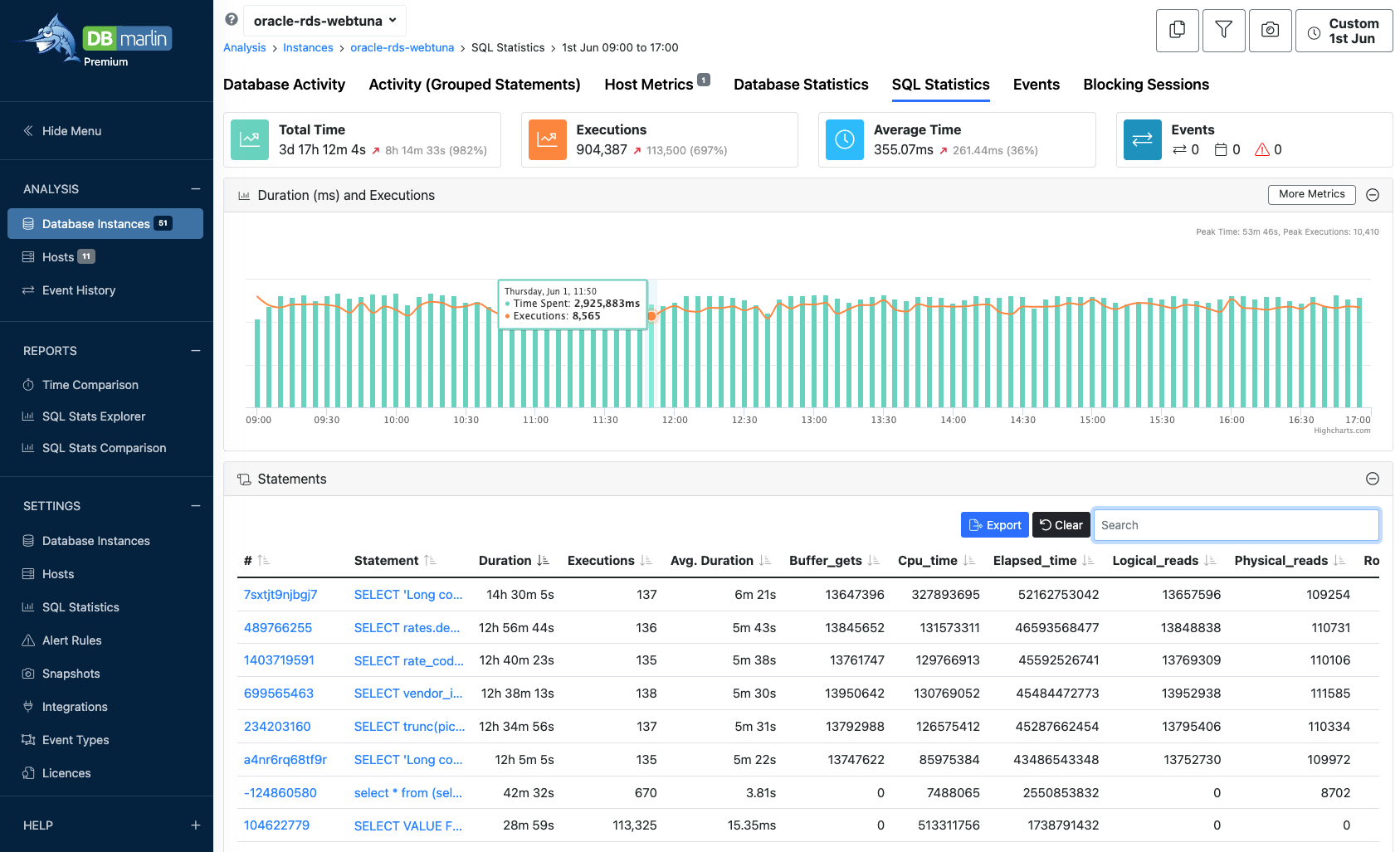Open the help question mark icon
The width and height of the screenshot is (1400, 852).
(x=232, y=19)
